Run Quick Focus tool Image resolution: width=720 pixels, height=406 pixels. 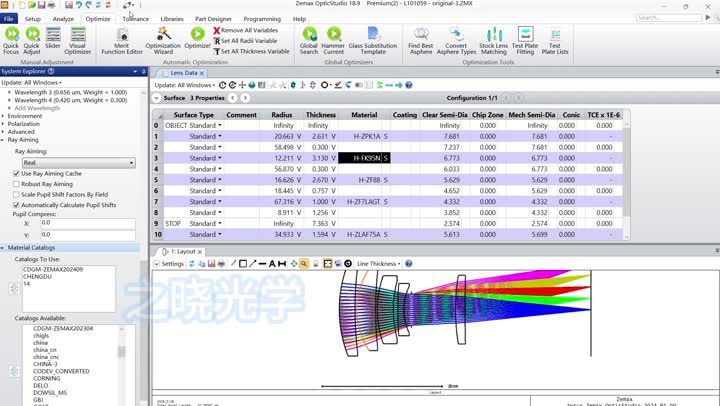point(11,40)
